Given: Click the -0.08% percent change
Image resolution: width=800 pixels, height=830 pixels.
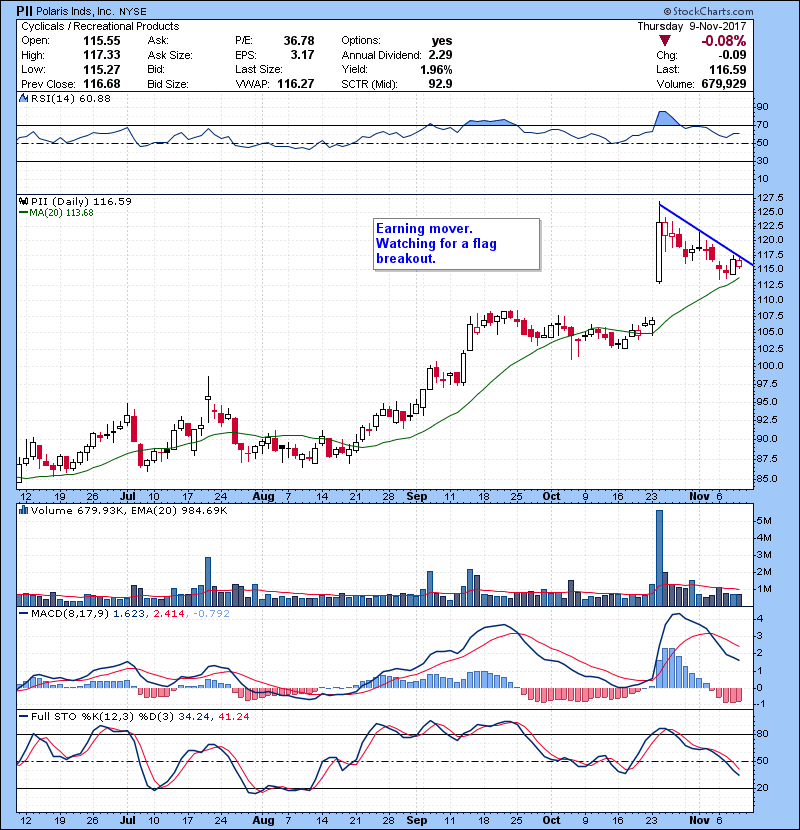Looking at the screenshot, I should [x=723, y=41].
